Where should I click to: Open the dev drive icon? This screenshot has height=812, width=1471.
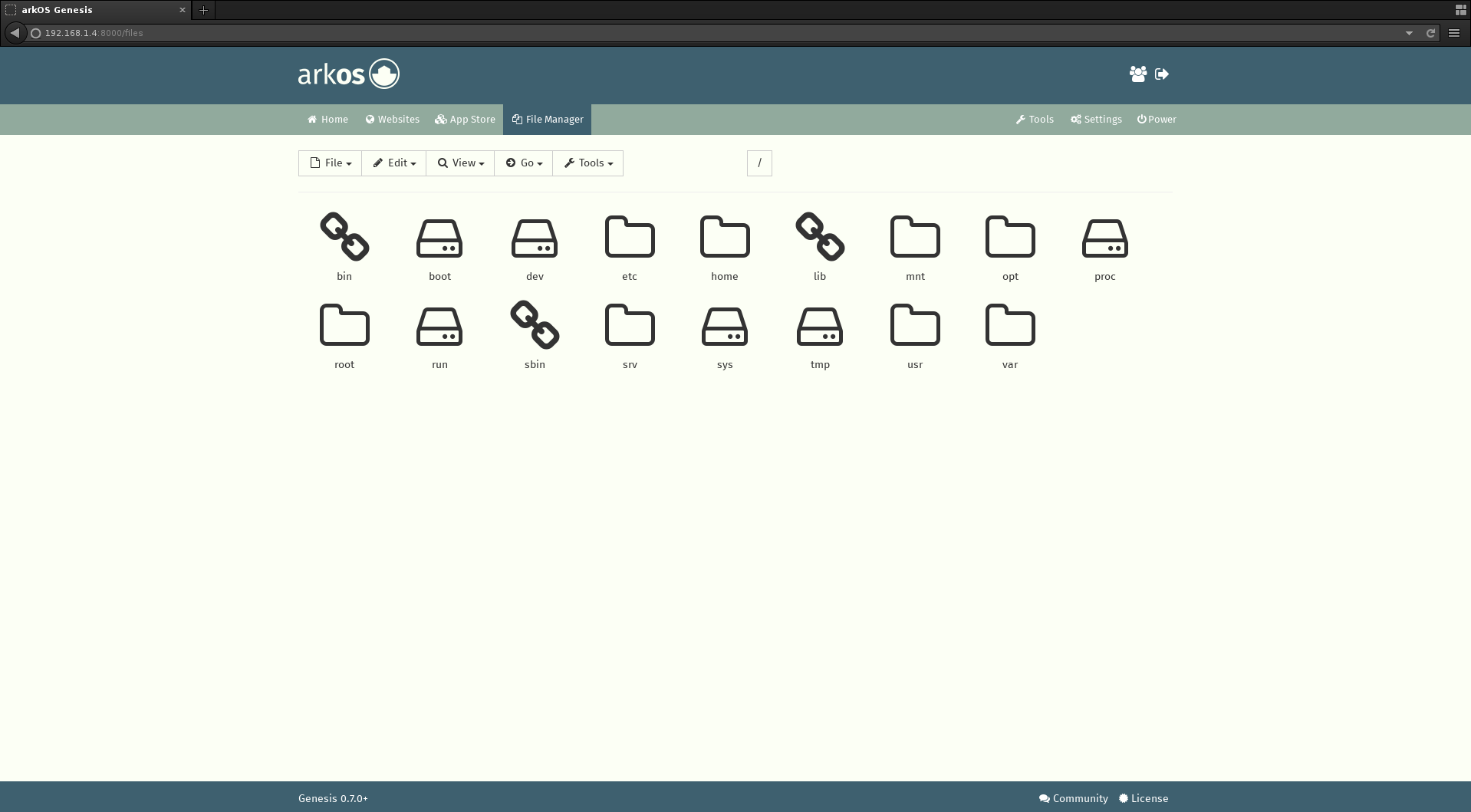[535, 238]
